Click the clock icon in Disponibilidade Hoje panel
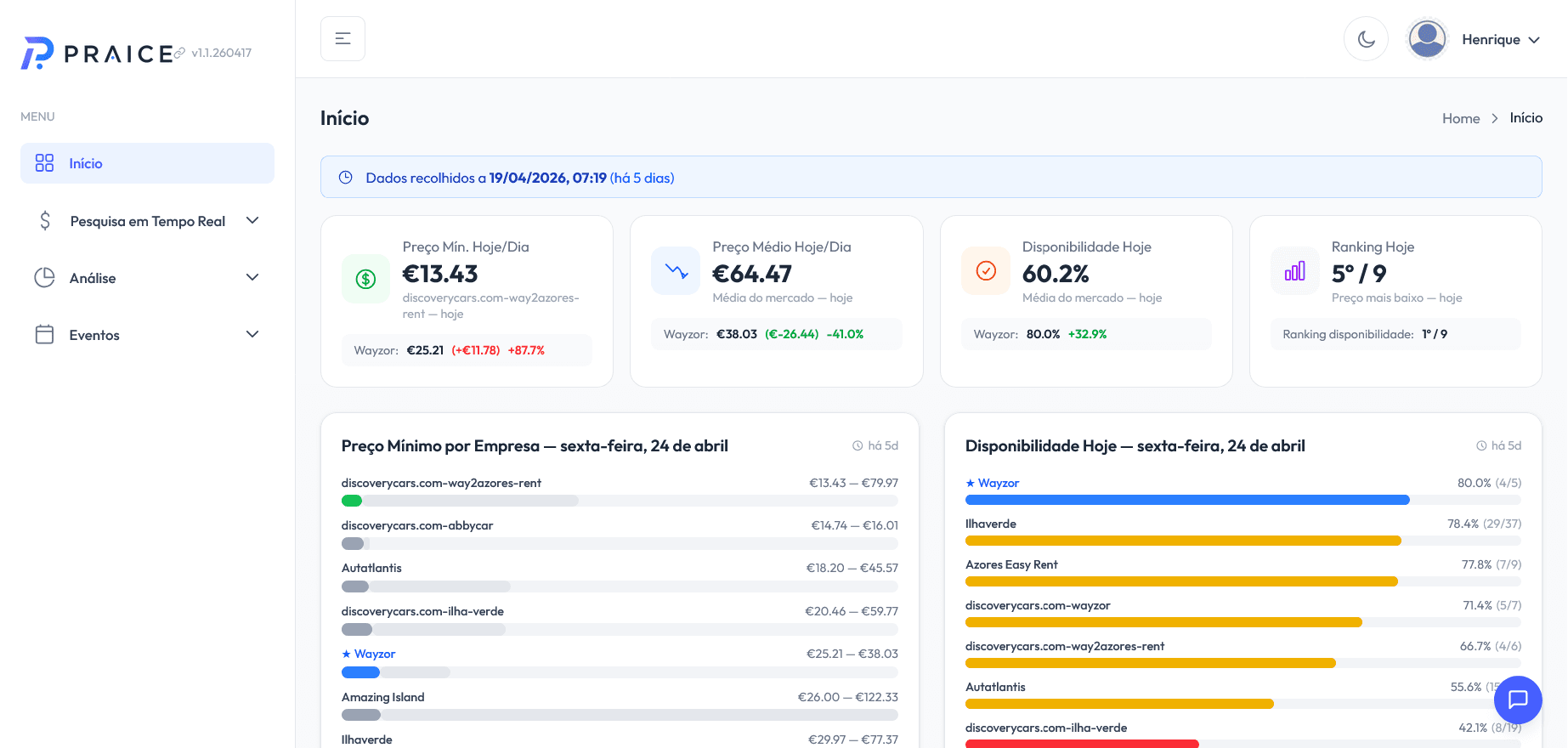 [x=1481, y=446]
